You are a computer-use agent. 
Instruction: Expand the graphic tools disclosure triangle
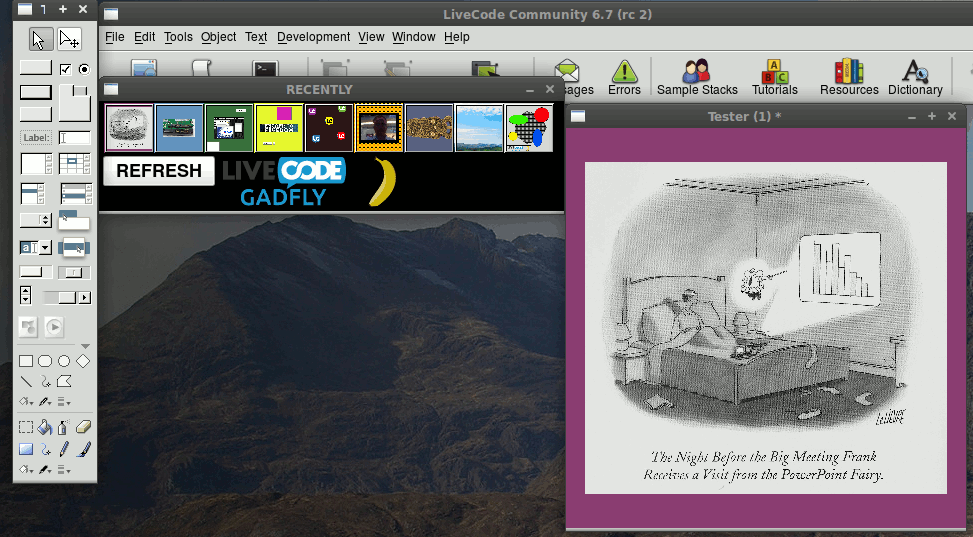point(85,346)
